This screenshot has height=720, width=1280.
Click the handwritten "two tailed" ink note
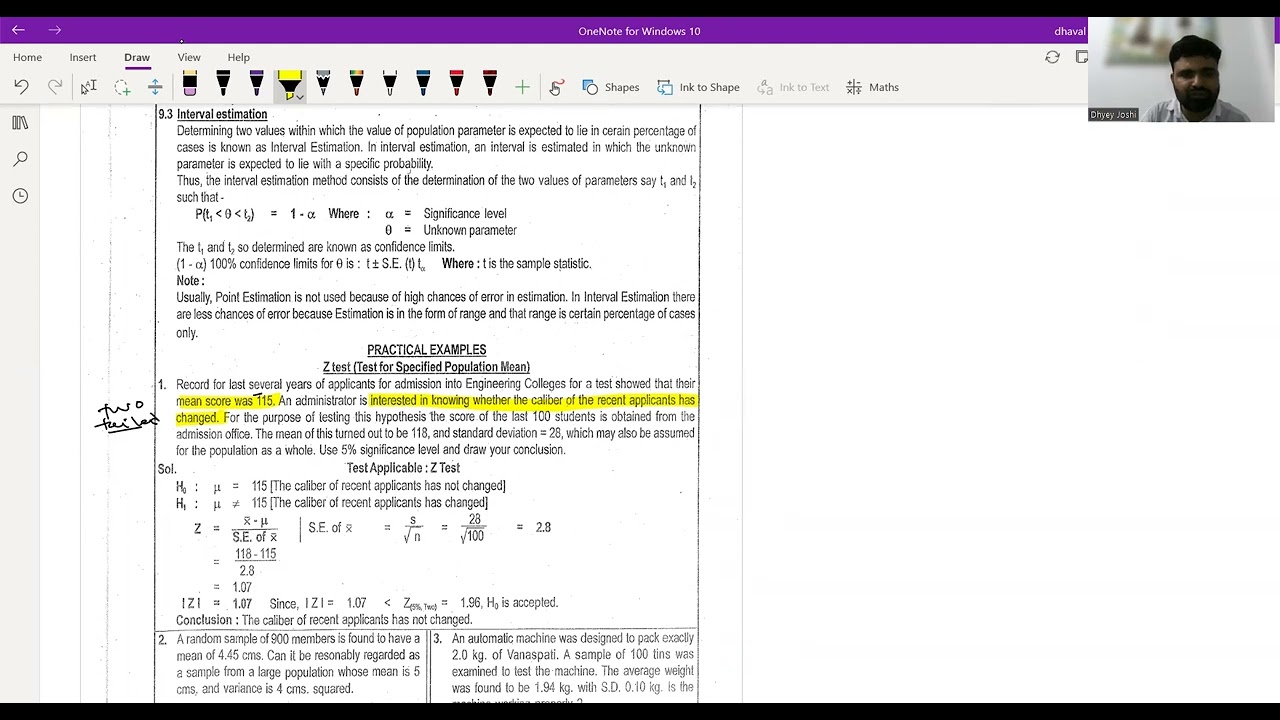[127, 416]
